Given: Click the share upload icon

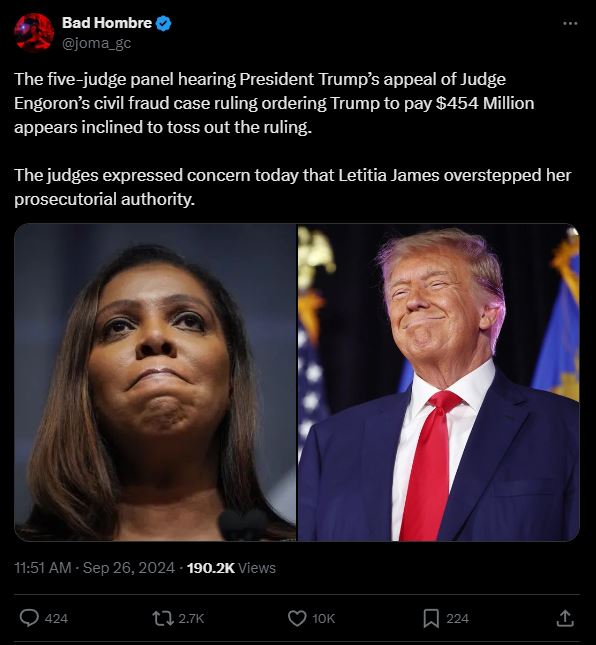Looking at the screenshot, I should [x=565, y=618].
